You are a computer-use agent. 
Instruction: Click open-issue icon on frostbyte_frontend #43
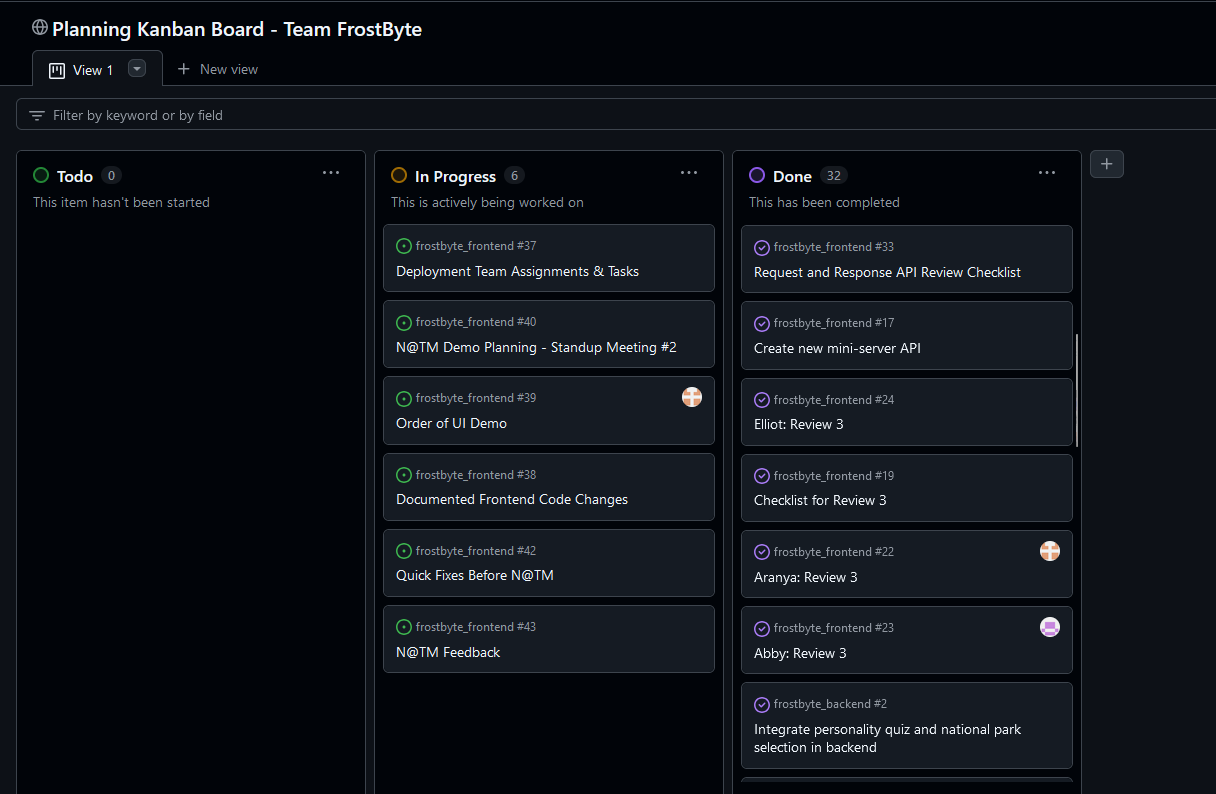(x=404, y=627)
